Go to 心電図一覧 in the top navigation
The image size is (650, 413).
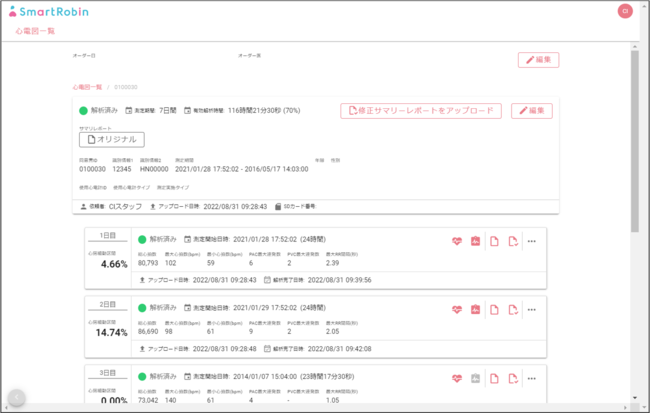pyautogui.click(x=35, y=31)
